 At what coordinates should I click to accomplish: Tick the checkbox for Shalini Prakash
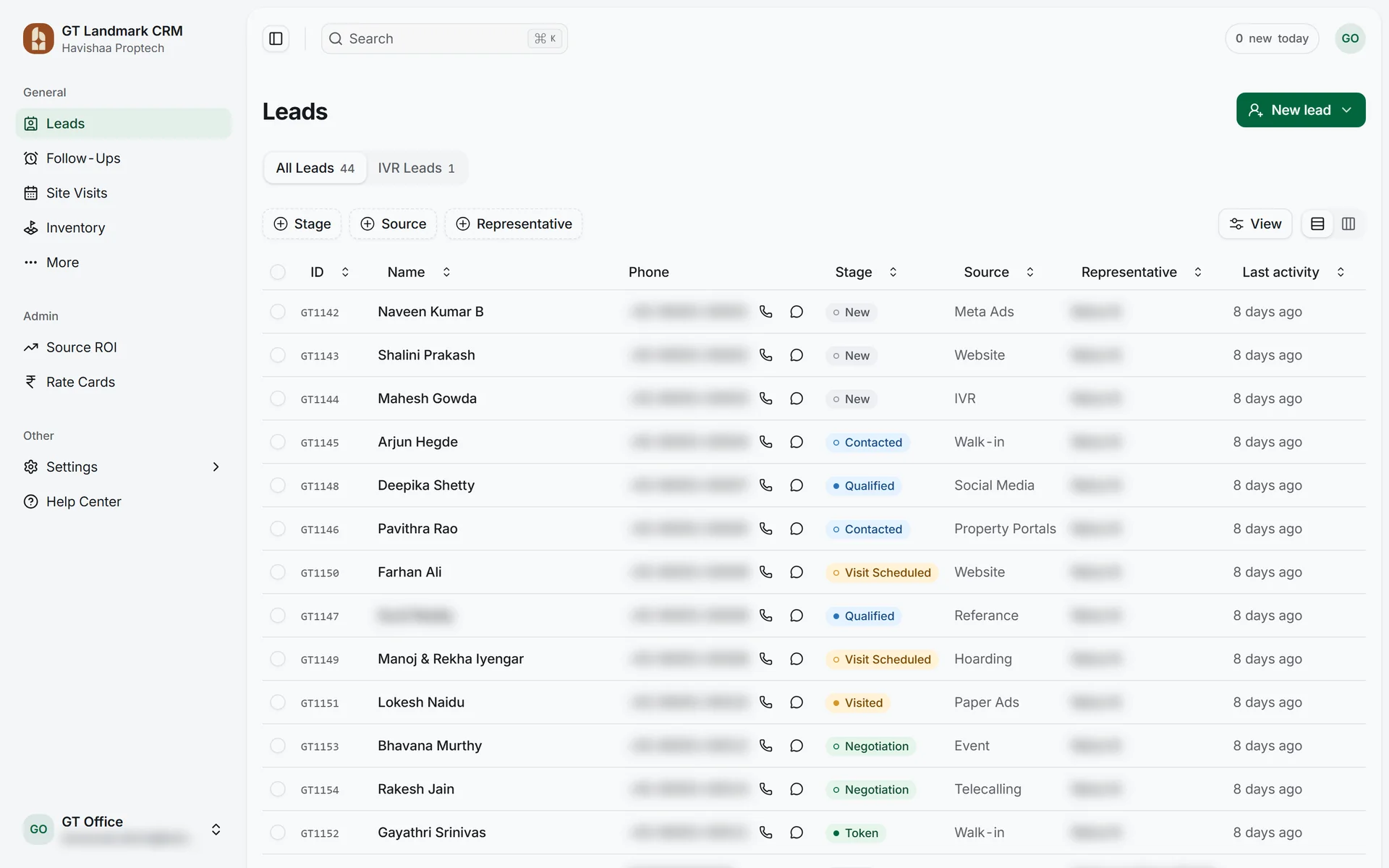pyautogui.click(x=278, y=355)
